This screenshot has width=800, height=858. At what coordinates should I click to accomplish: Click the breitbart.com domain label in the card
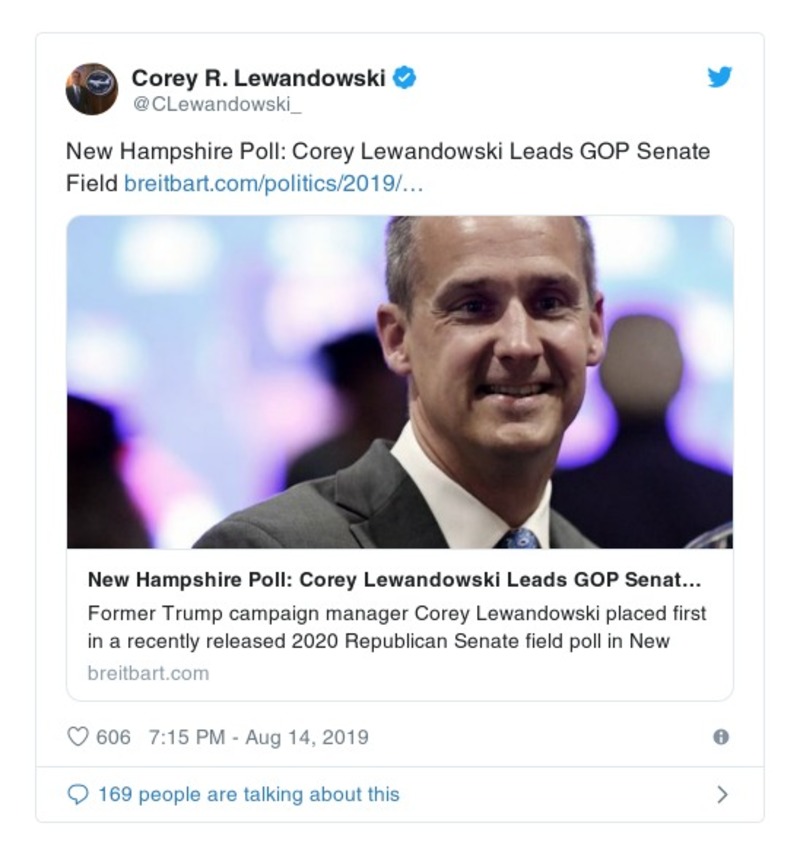click(x=148, y=673)
